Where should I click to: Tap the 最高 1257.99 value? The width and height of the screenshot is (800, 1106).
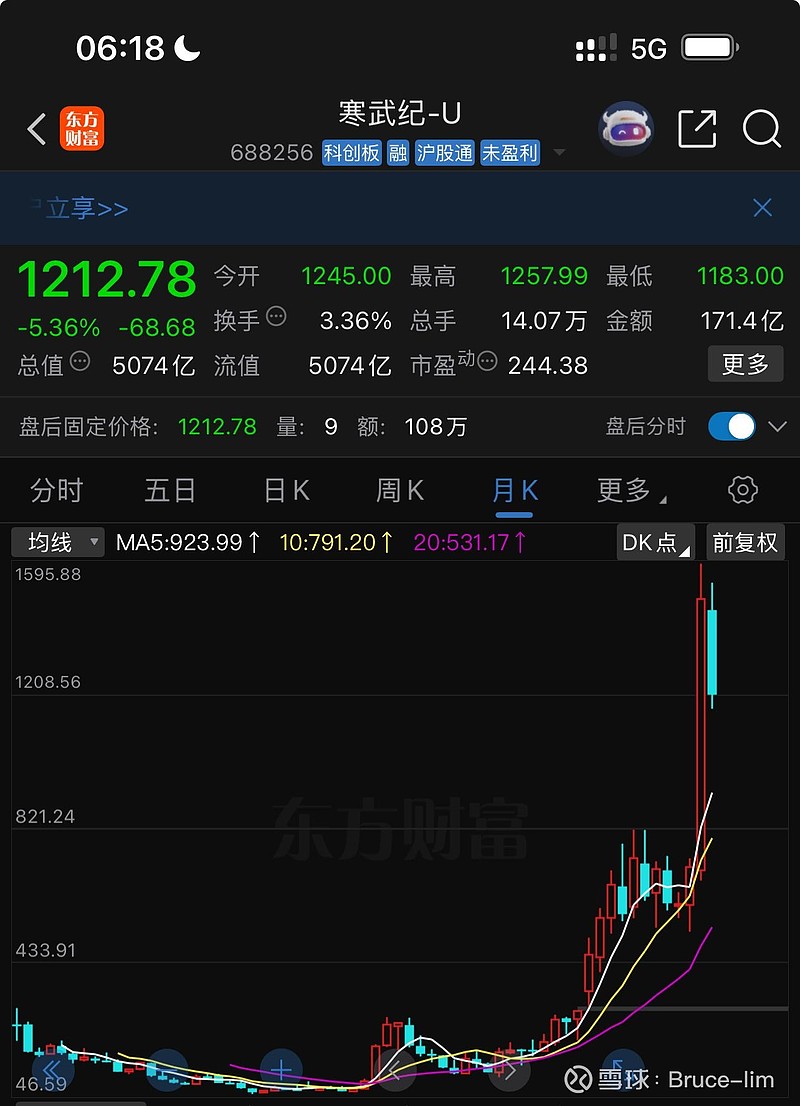pyautogui.click(x=544, y=276)
